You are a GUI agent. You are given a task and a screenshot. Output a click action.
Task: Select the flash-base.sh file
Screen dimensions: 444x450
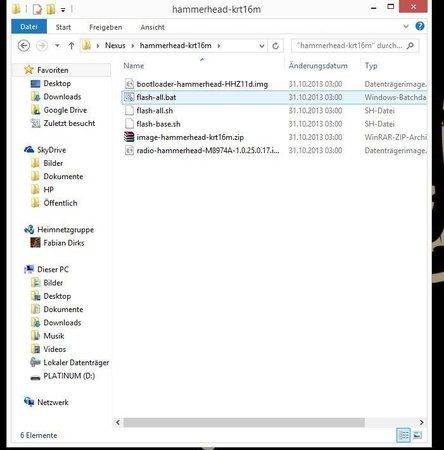pos(158,124)
